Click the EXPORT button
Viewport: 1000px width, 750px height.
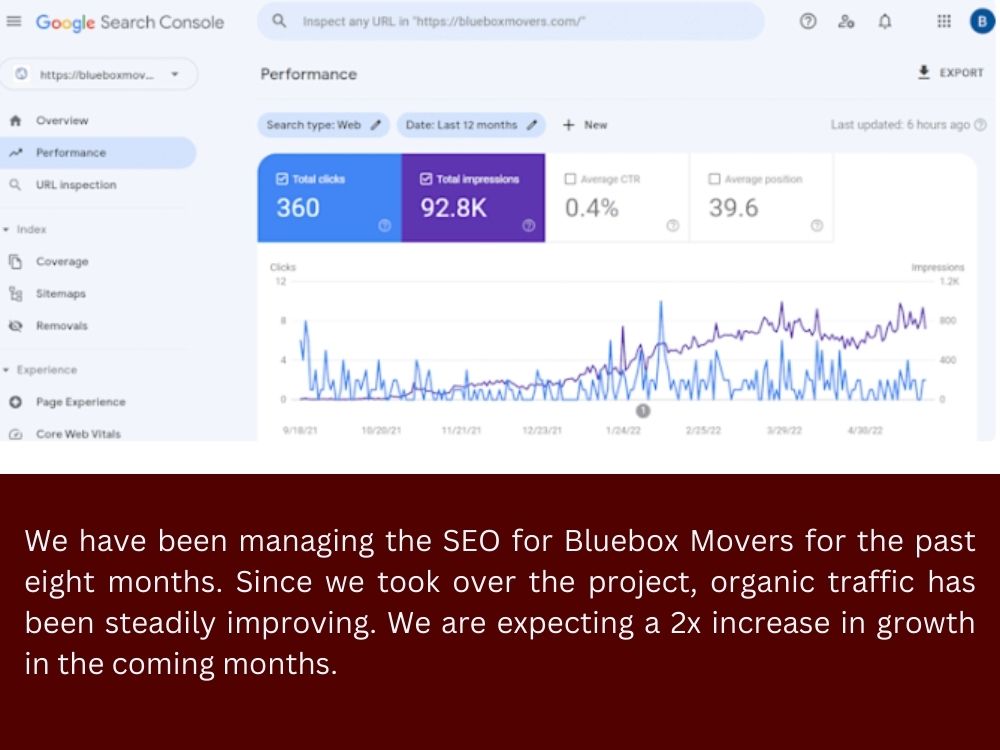point(950,73)
